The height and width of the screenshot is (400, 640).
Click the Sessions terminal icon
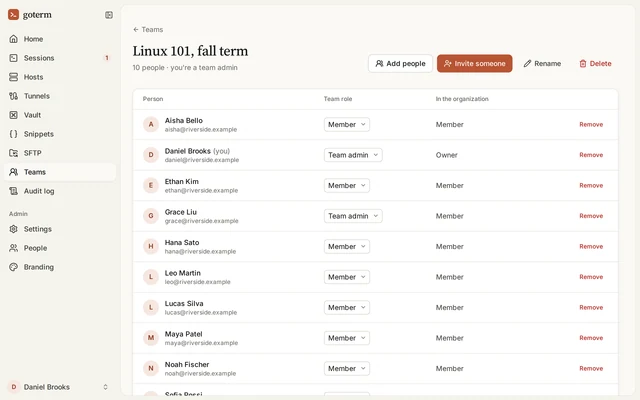click(x=13, y=58)
